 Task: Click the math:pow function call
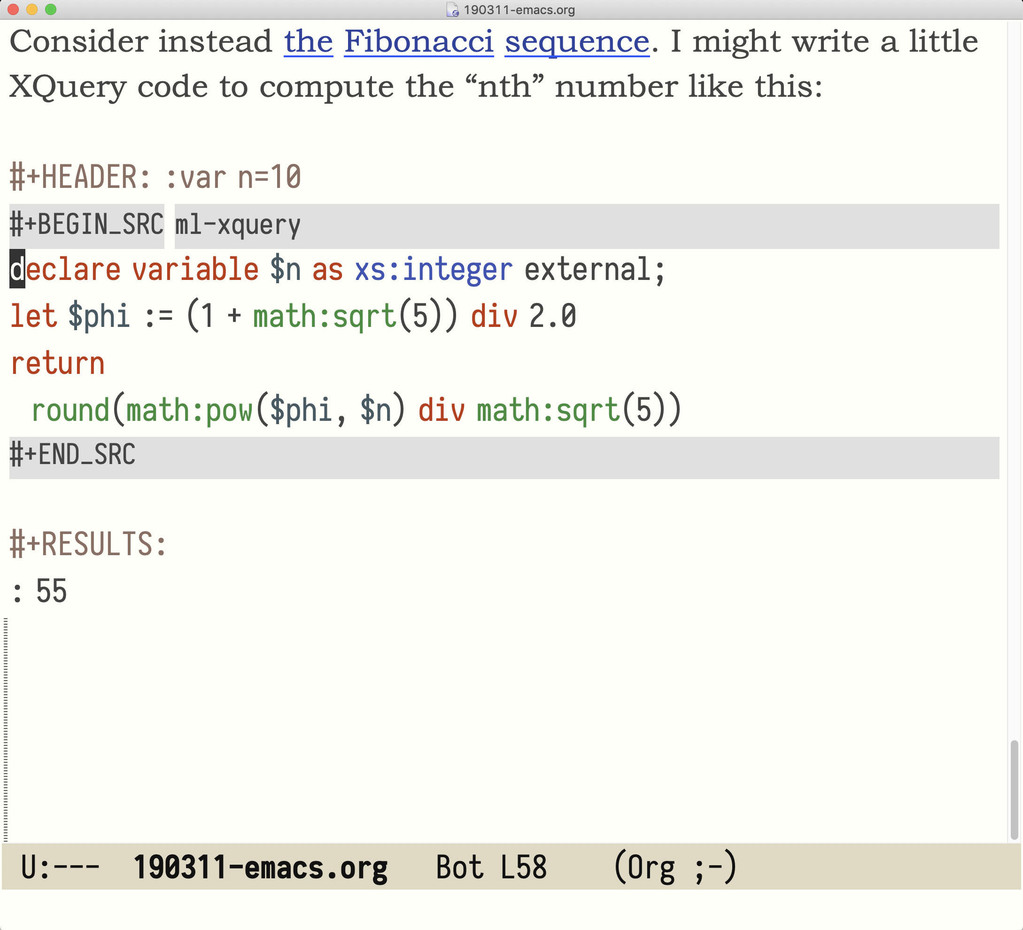189,411
